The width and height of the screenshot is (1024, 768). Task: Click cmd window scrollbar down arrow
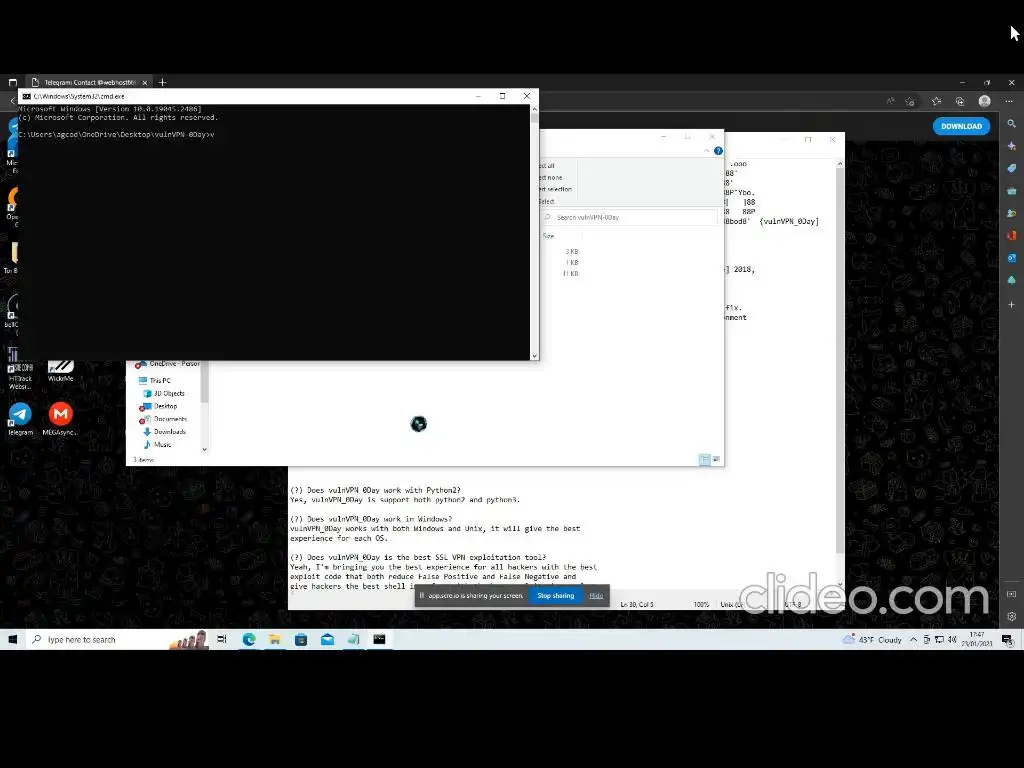pos(535,356)
